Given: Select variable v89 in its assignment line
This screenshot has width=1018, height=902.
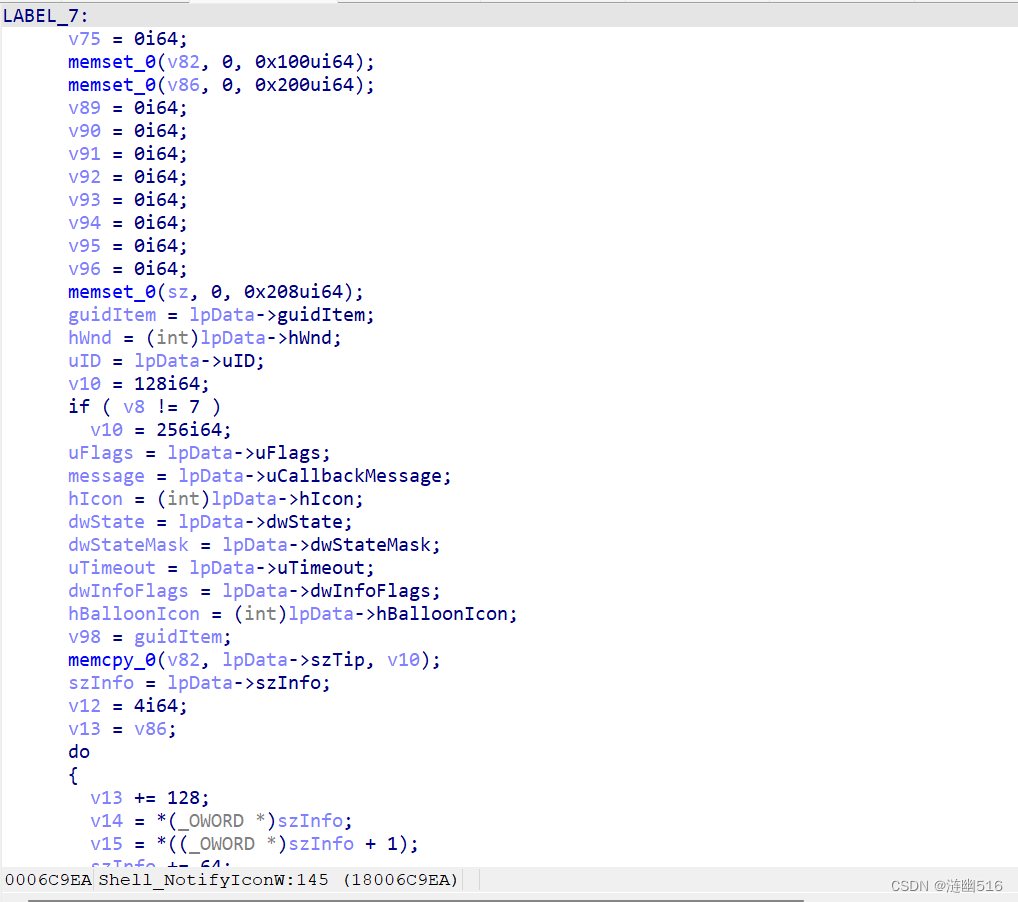Looking at the screenshot, I should coord(84,108).
